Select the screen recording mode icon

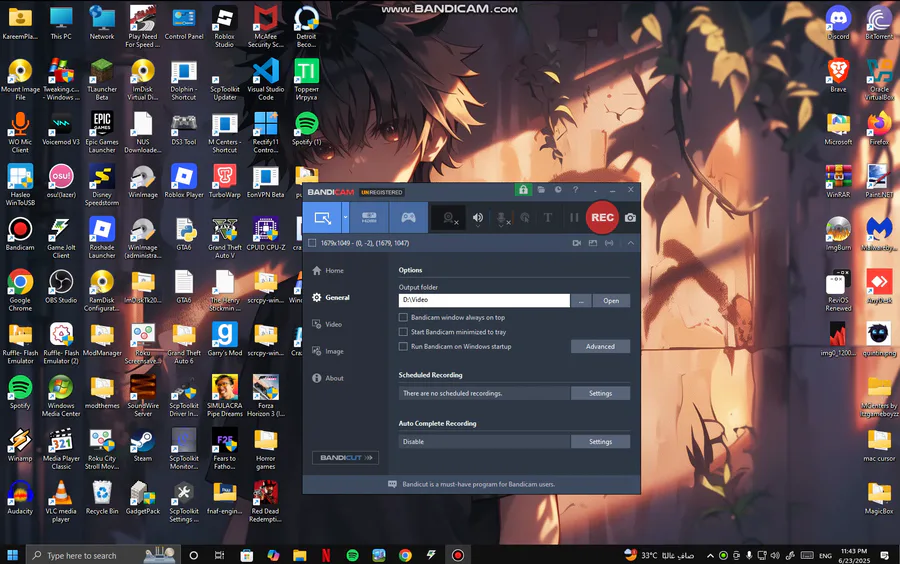(323, 217)
